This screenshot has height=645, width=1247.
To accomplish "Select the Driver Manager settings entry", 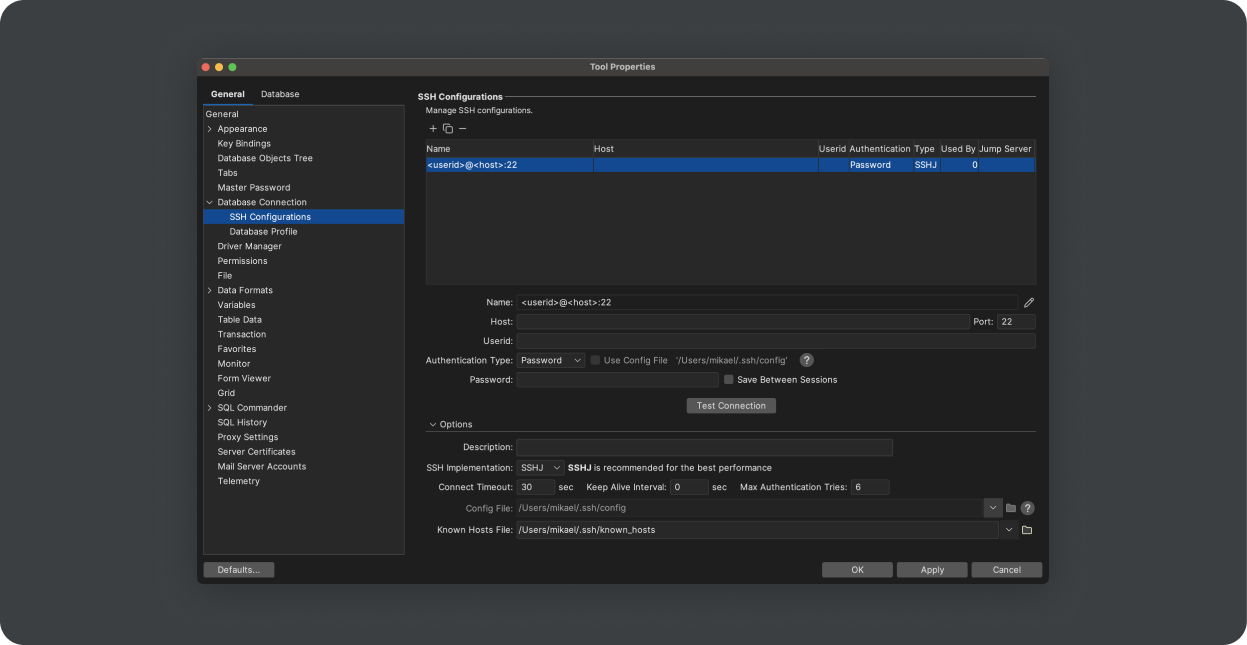I will pyautogui.click(x=249, y=246).
